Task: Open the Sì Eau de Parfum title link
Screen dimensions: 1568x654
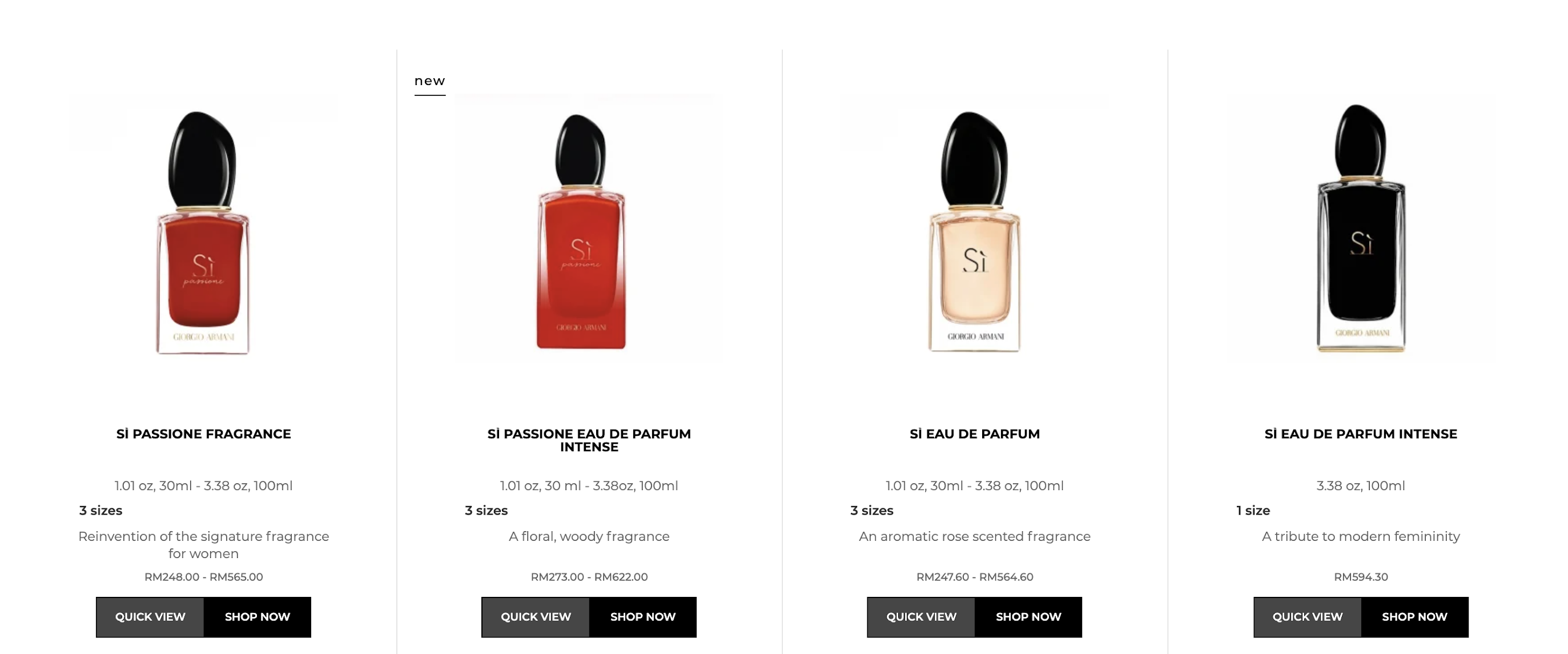Action: click(x=975, y=434)
